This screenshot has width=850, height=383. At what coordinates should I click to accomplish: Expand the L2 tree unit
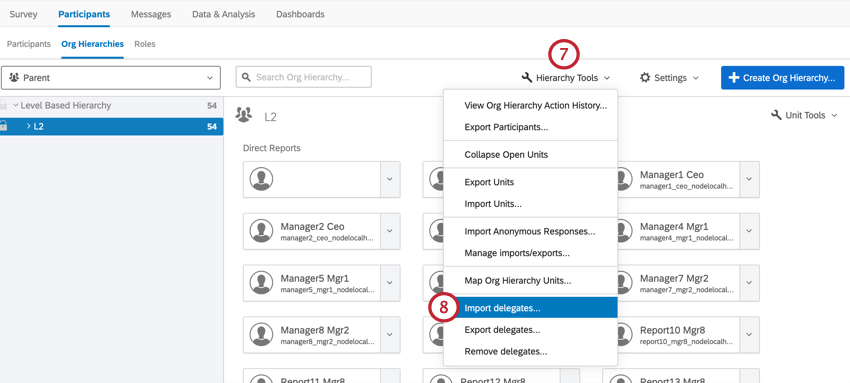tap(29, 126)
